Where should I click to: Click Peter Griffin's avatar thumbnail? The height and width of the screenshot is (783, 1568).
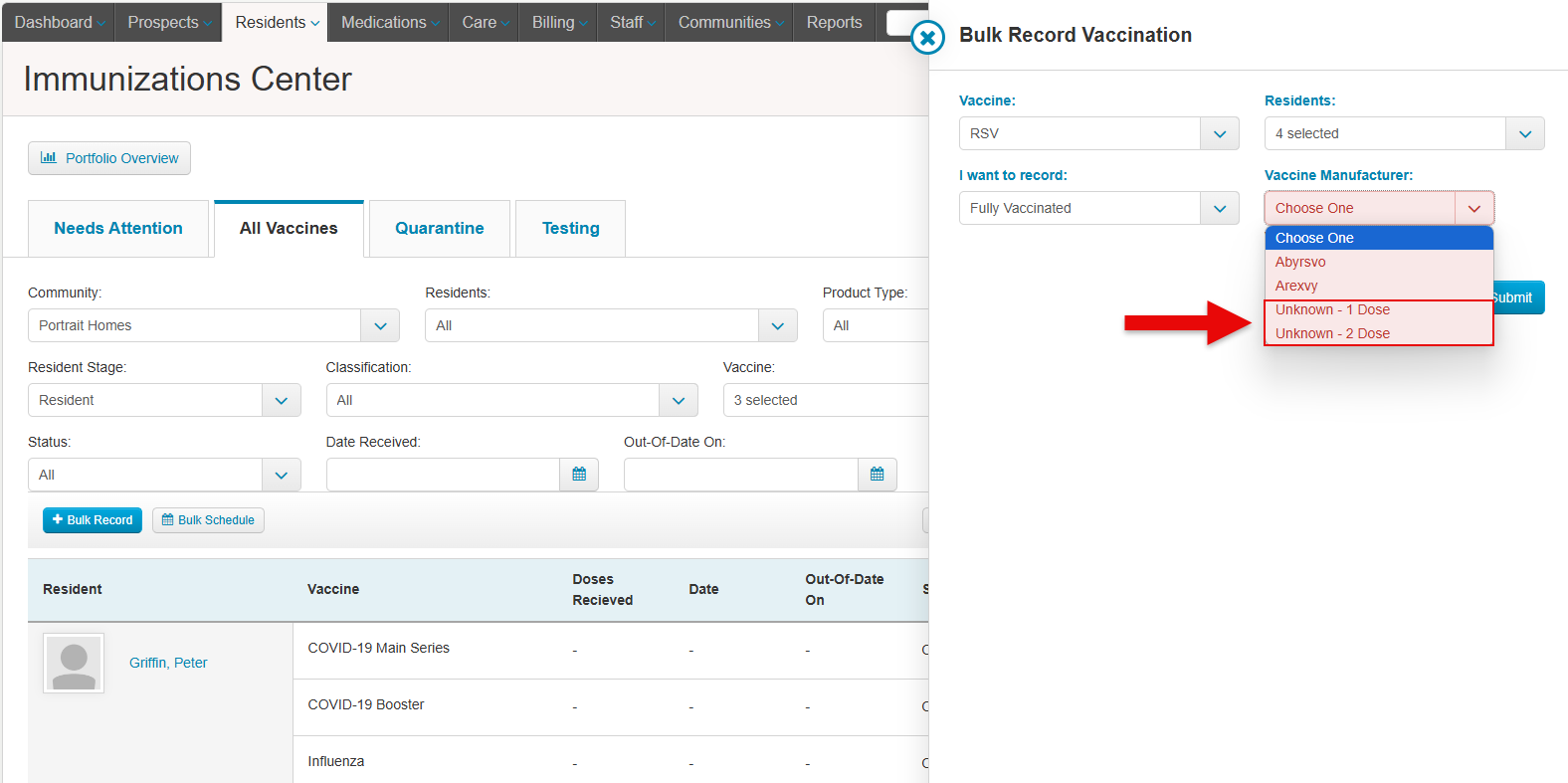pos(74,663)
